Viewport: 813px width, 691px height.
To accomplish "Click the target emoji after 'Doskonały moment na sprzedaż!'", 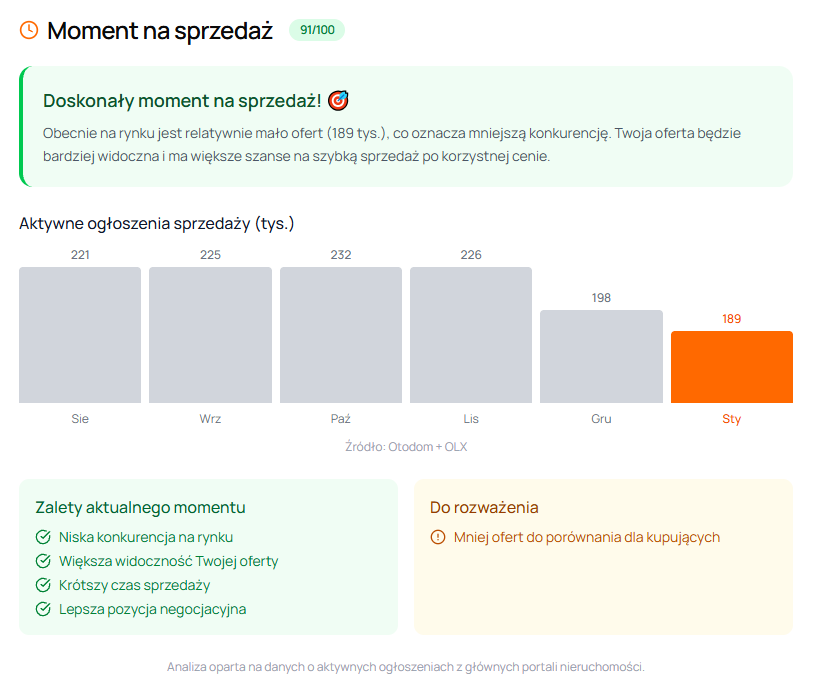I will pyautogui.click(x=338, y=101).
